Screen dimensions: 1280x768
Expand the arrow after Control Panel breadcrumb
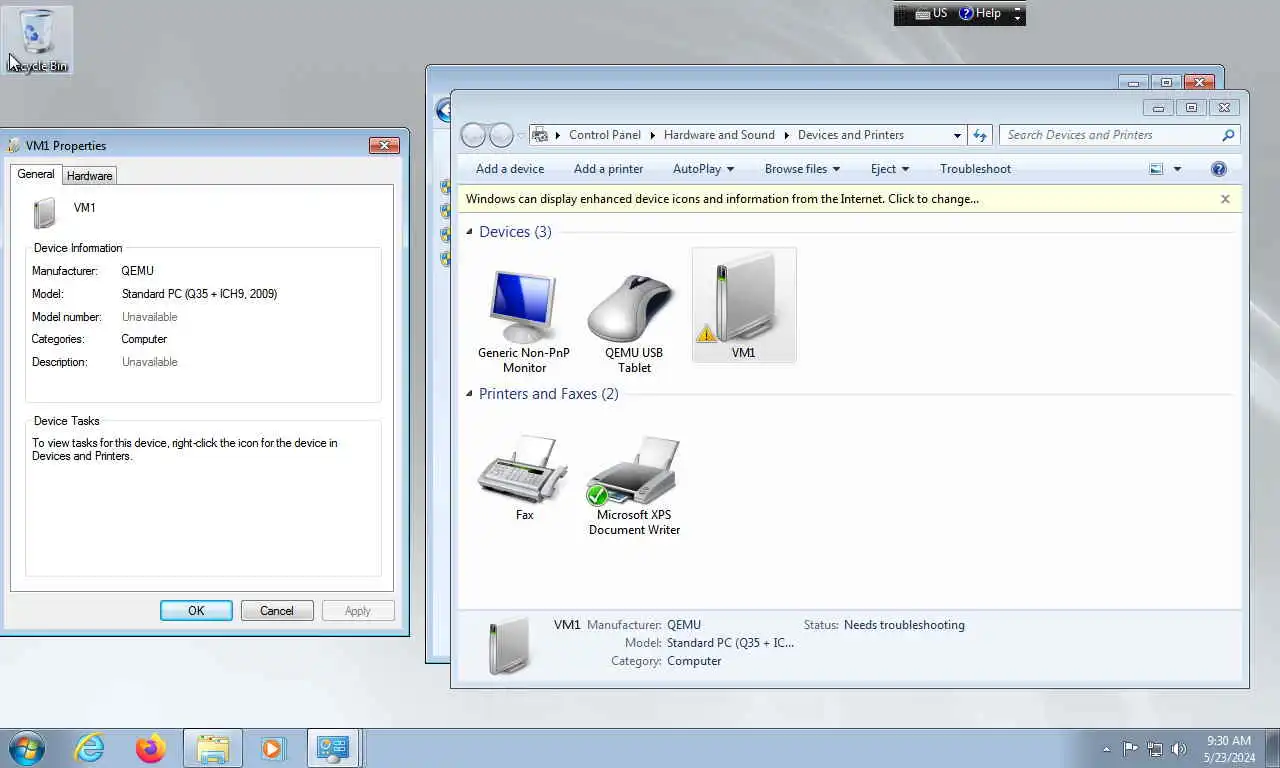652,135
